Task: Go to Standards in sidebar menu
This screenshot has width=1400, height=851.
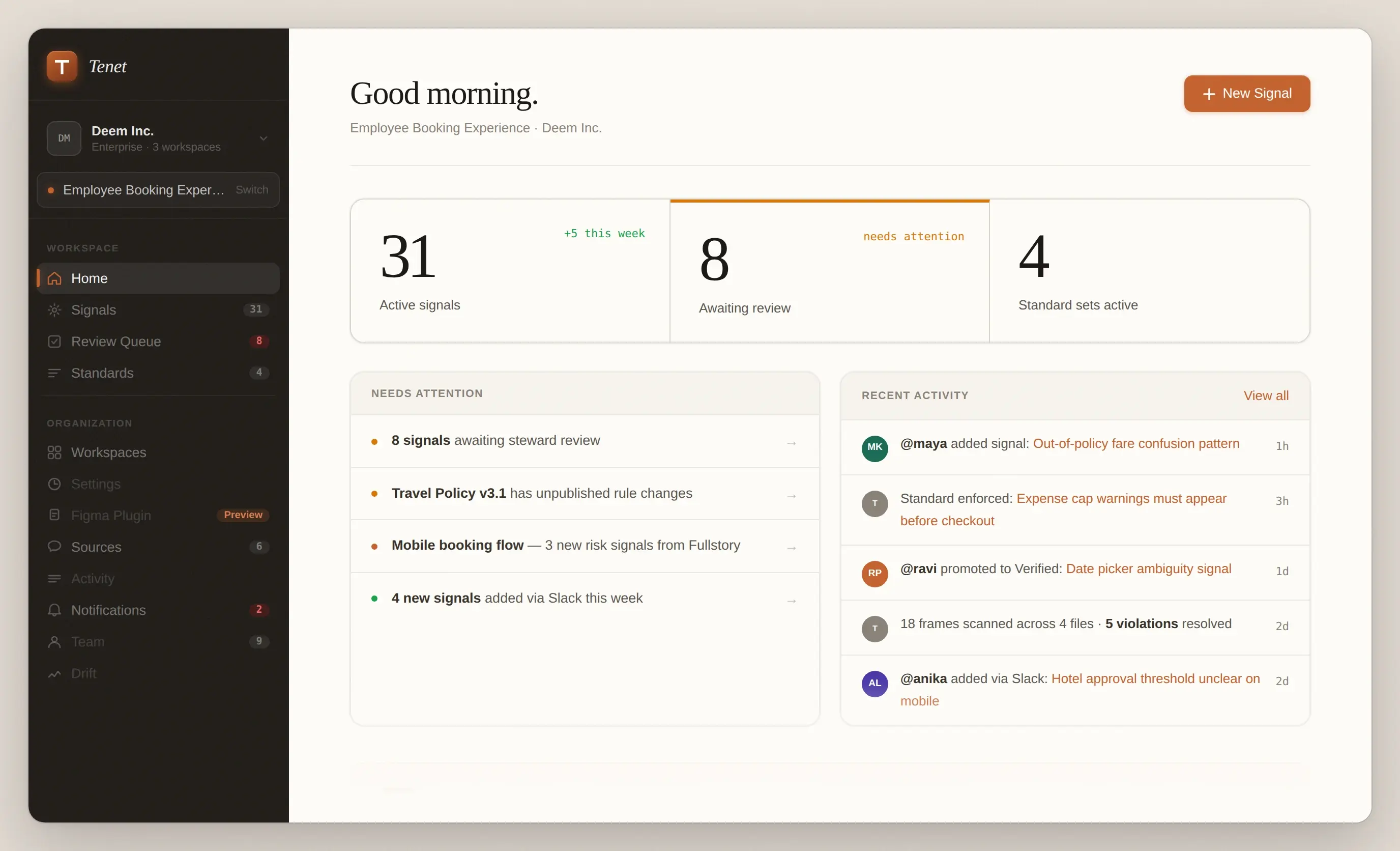Action: coord(102,373)
